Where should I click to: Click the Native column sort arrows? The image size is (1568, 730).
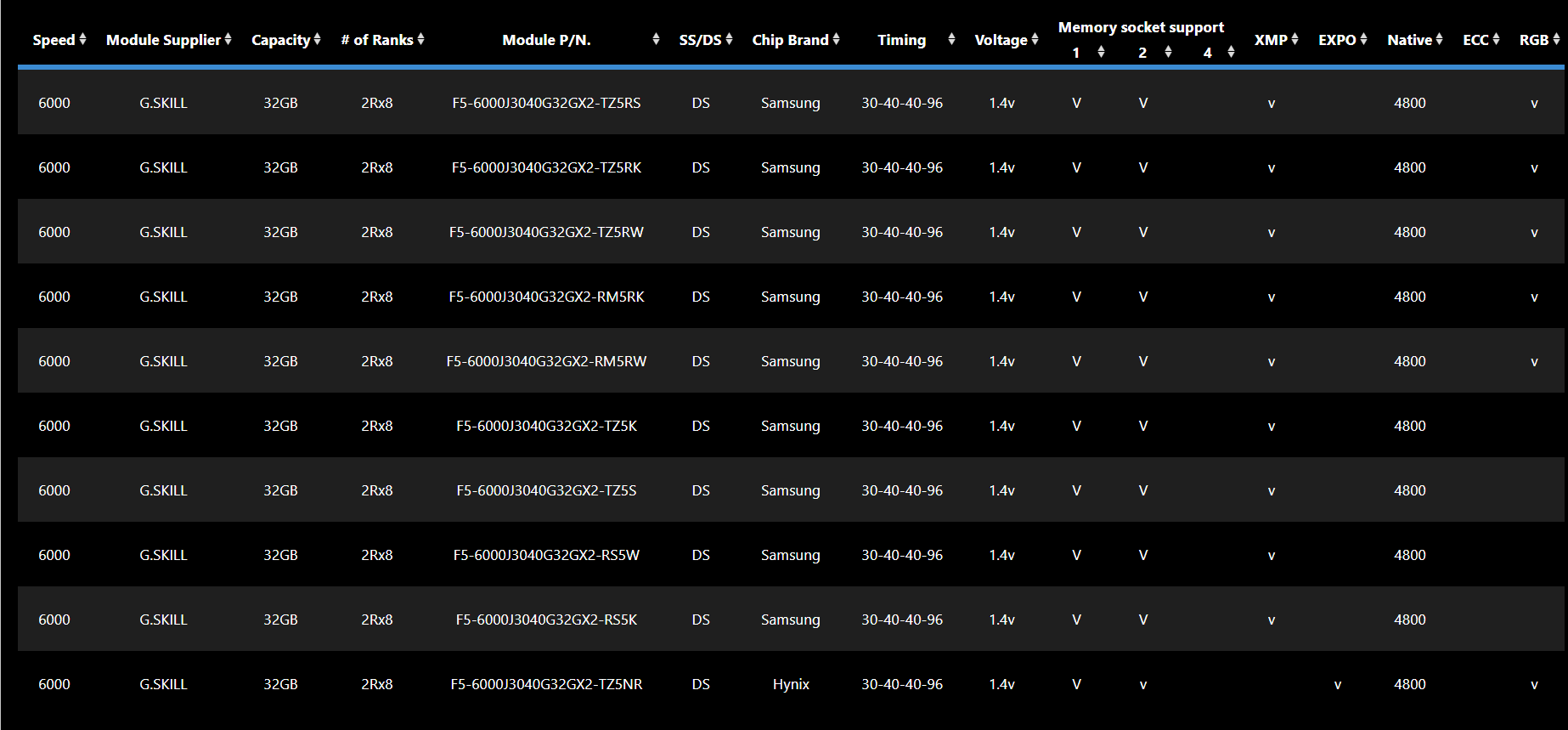tap(1439, 39)
